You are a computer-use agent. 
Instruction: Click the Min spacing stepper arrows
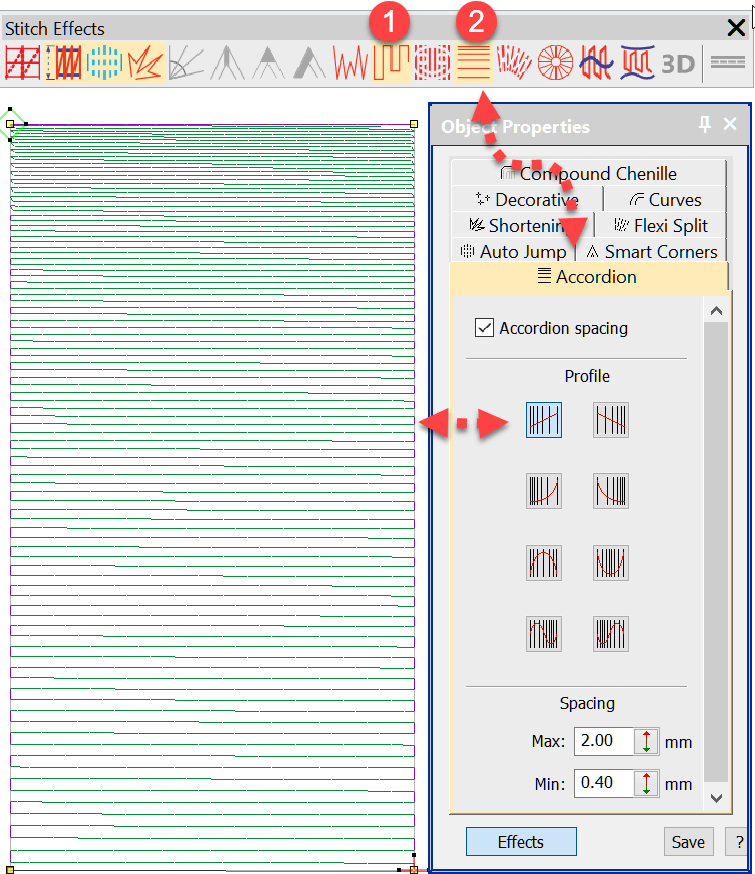[647, 783]
